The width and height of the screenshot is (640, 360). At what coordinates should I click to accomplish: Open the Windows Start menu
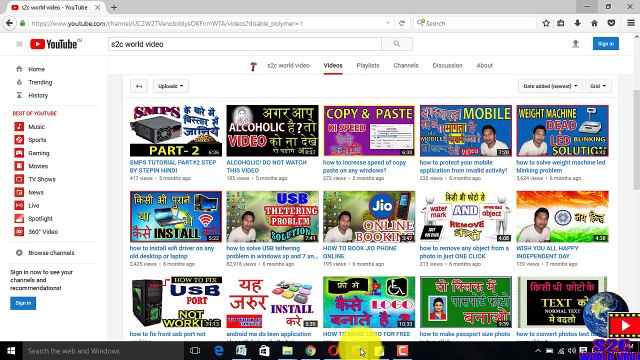(x=11, y=351)
